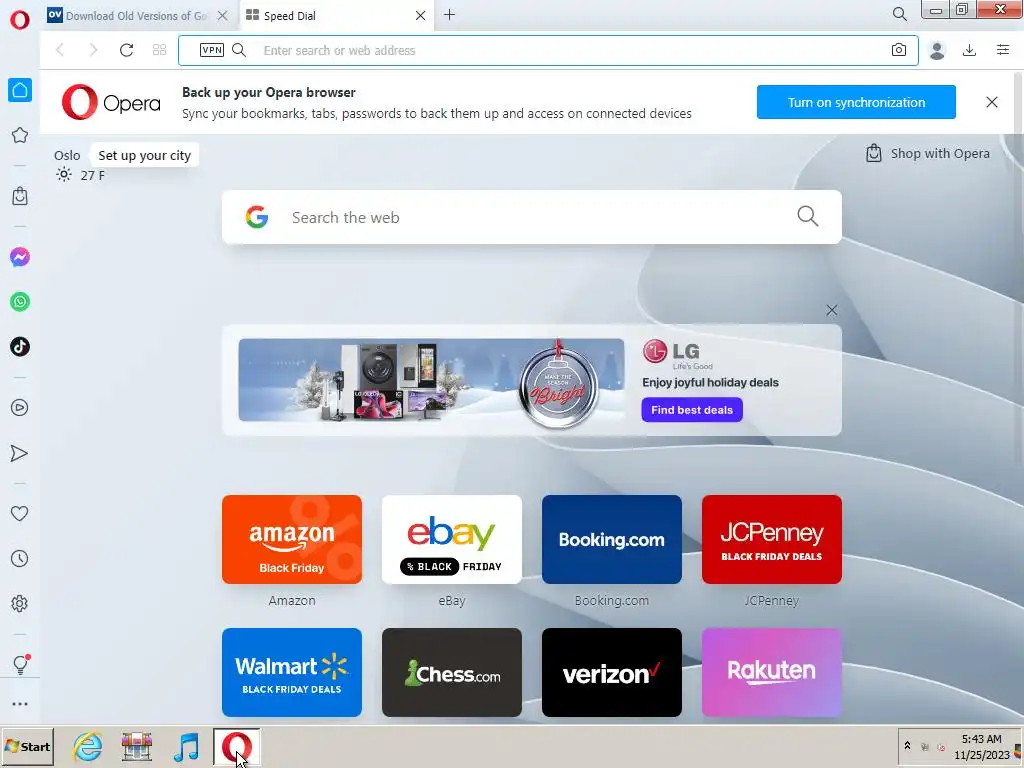Open History clock in sidebar
This screenshot has width=1024, height=768.
coord(20,558)
